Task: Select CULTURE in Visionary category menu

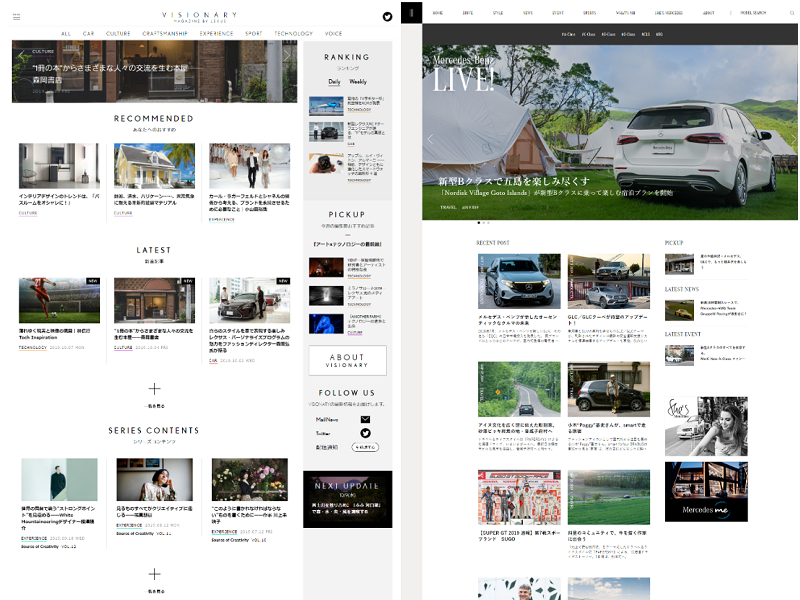Action: [x=118, y=34]
